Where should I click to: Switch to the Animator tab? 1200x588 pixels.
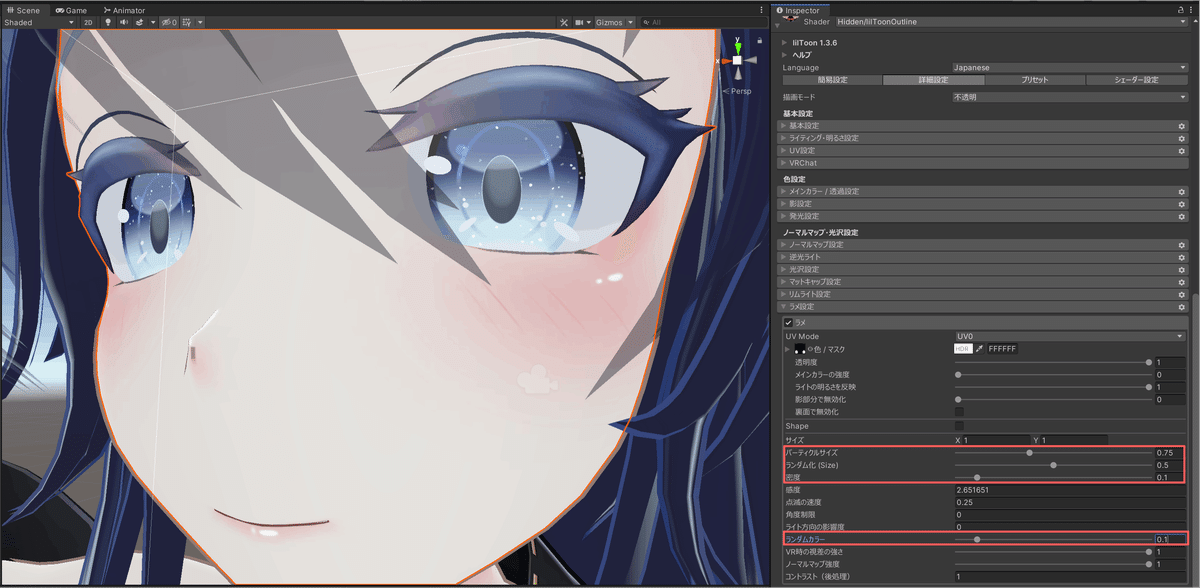tap(123, 10)
